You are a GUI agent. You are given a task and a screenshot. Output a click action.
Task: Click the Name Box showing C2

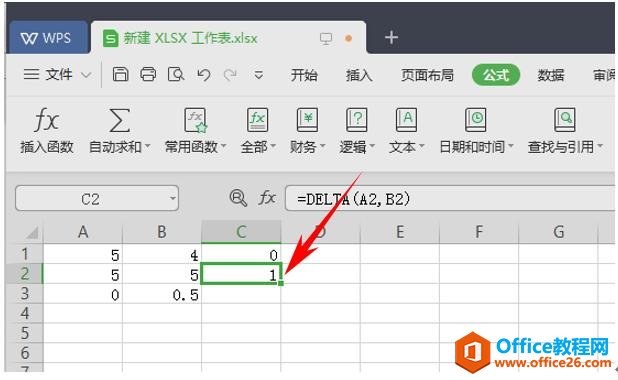(x=90, y=199)
